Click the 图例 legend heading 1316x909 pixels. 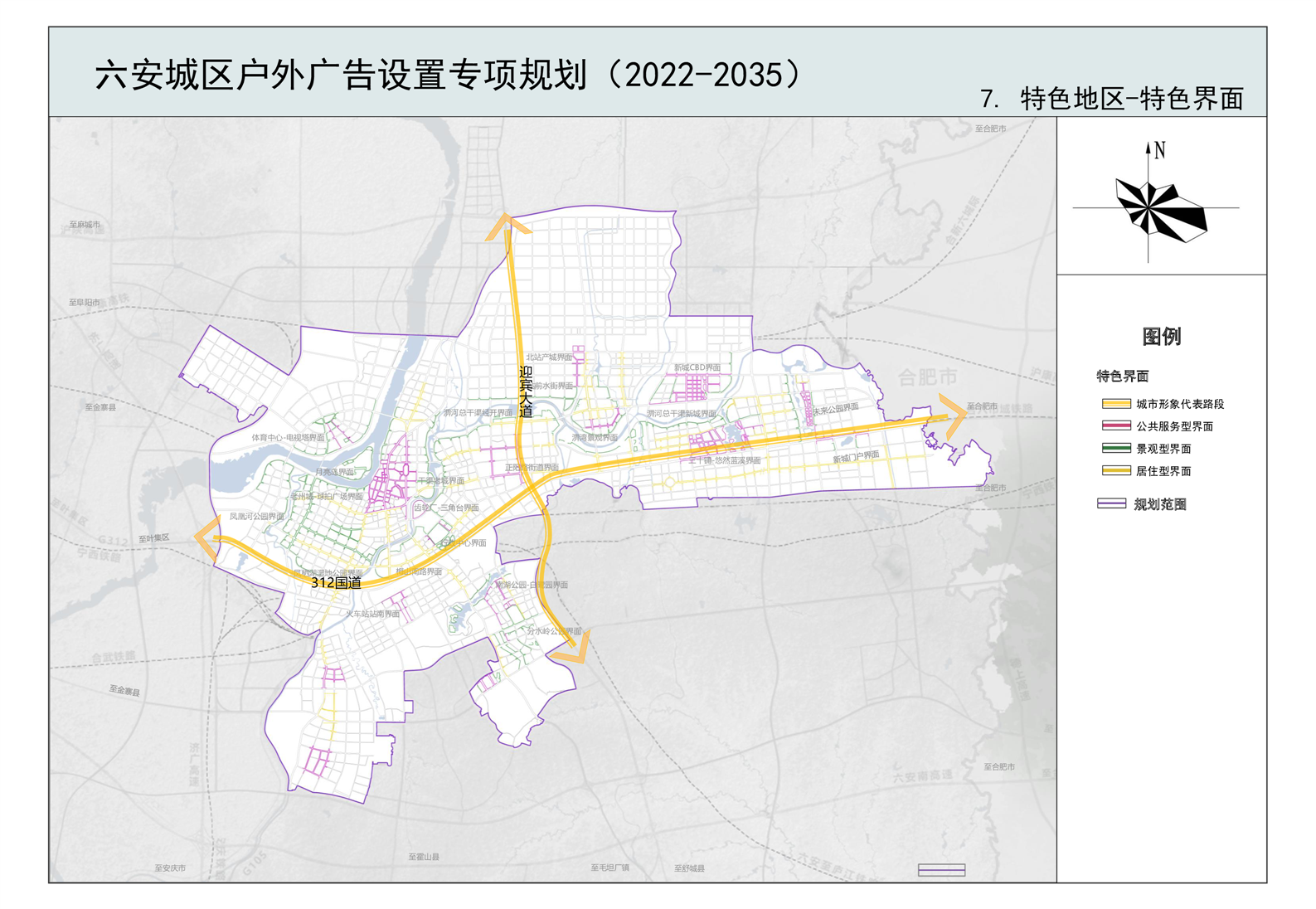point(1161,337)
